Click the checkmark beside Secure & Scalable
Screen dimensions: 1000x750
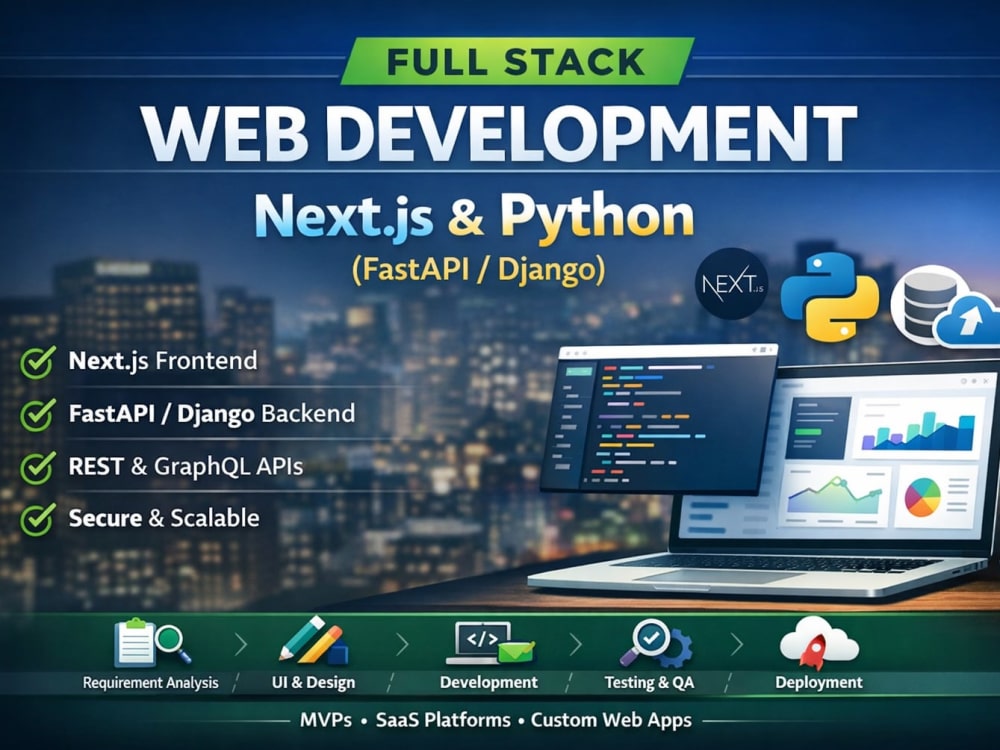[x=37, y=519]
